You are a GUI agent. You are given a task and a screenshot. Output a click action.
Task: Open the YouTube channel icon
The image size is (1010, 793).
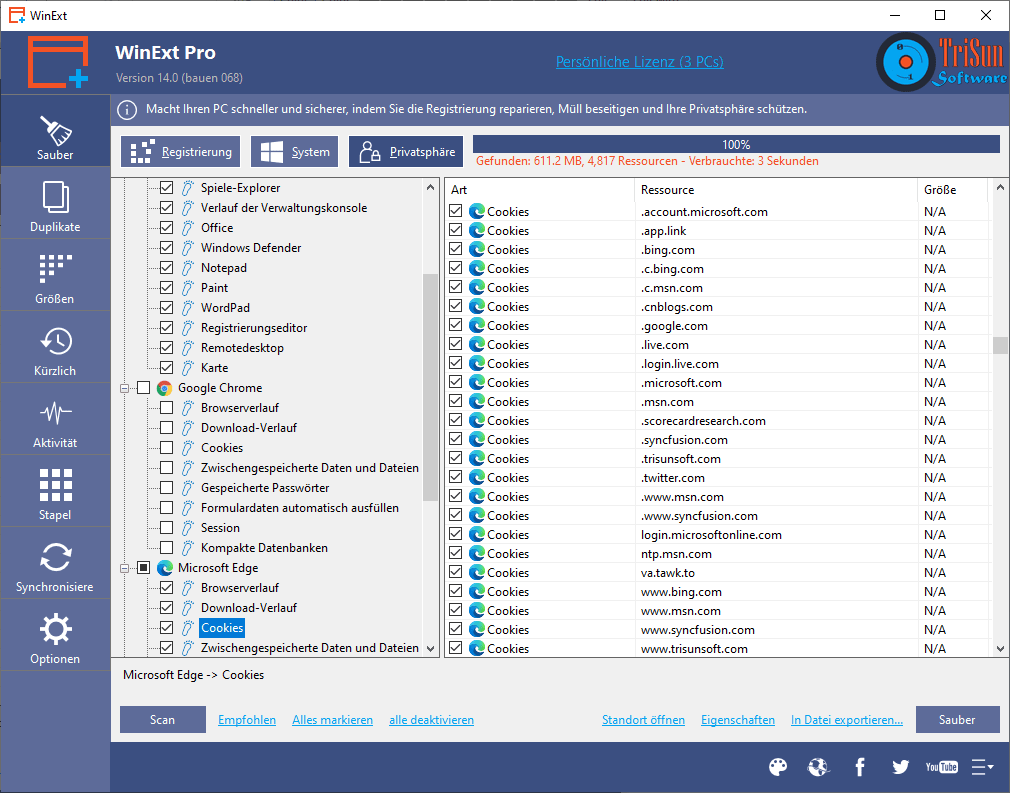(941, 767)
